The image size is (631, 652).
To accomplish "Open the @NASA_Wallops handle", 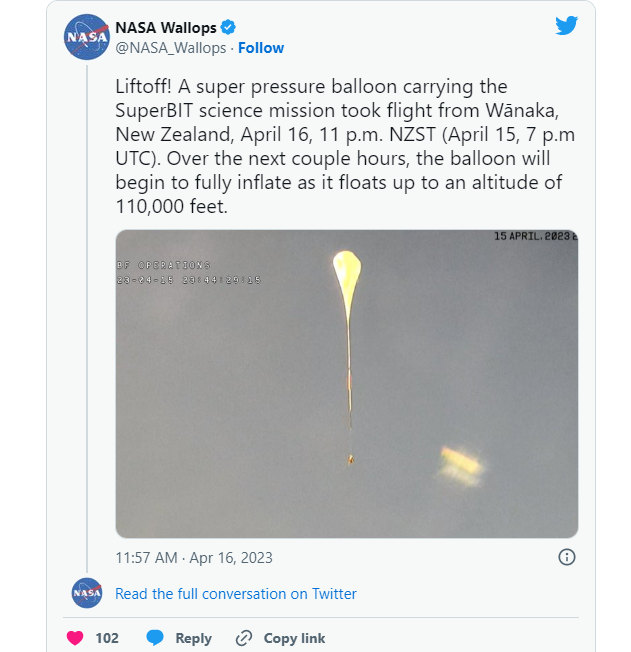I will click(171, 48).
